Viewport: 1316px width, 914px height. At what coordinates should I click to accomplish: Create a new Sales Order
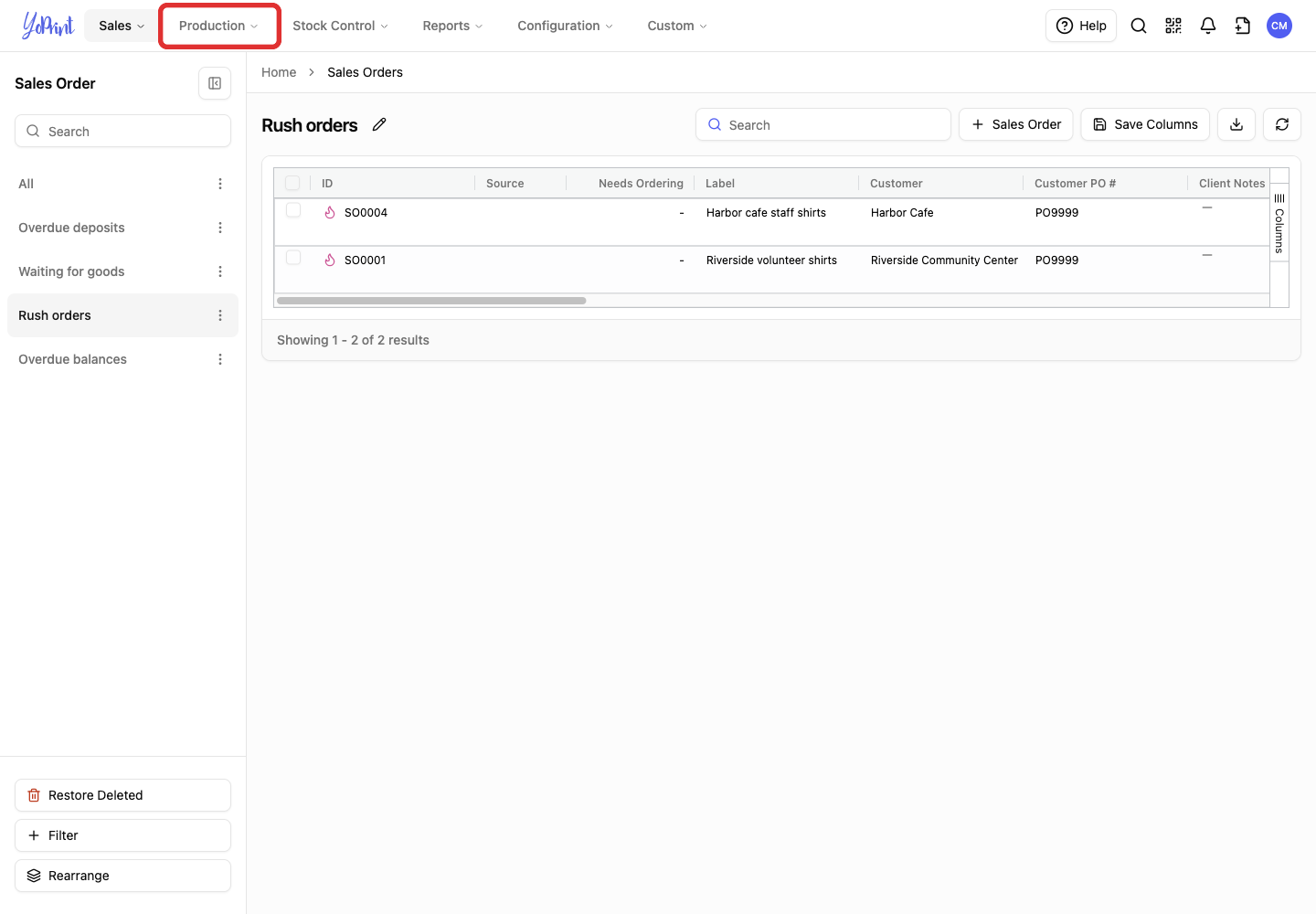(1015, 124)
